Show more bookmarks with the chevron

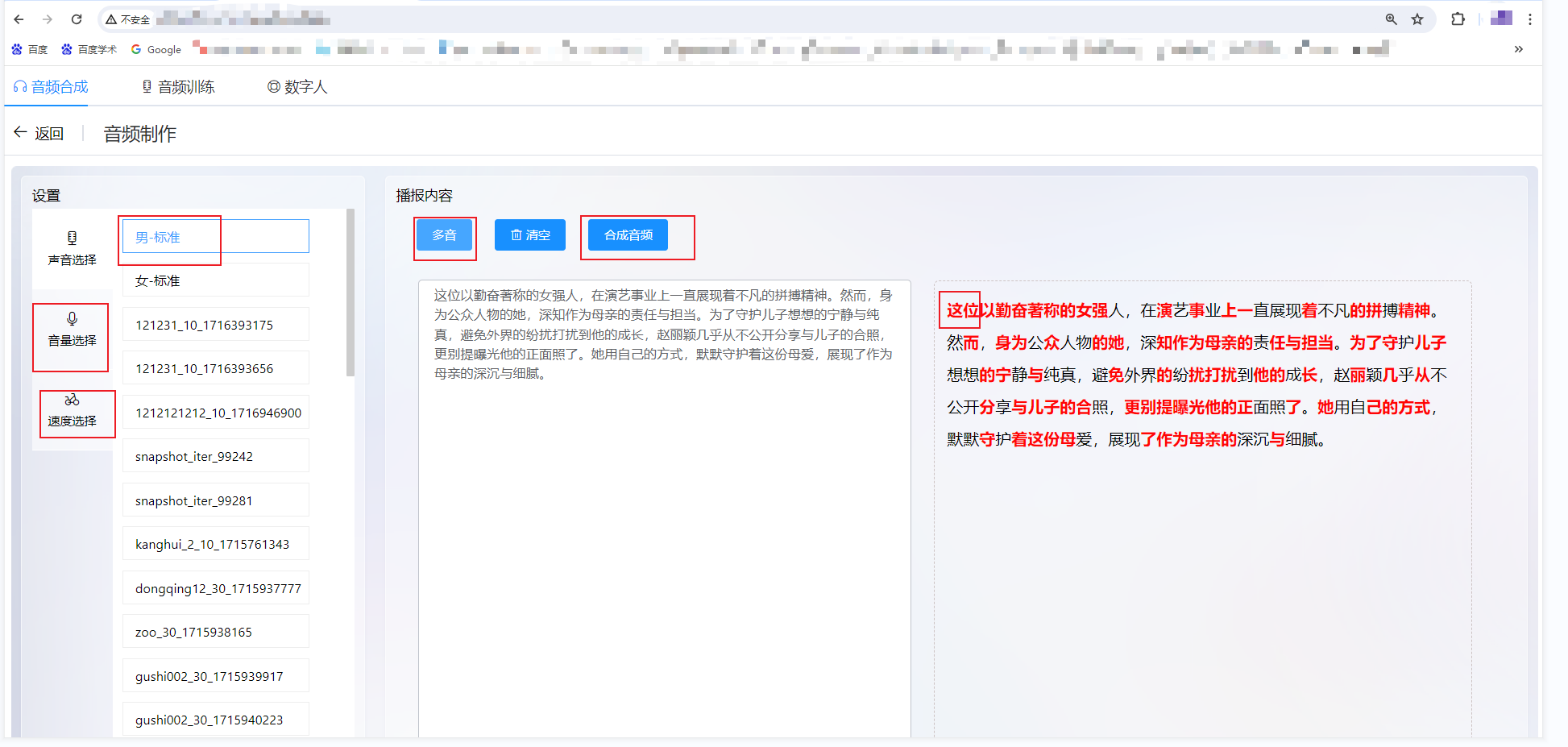point(1519,49)
